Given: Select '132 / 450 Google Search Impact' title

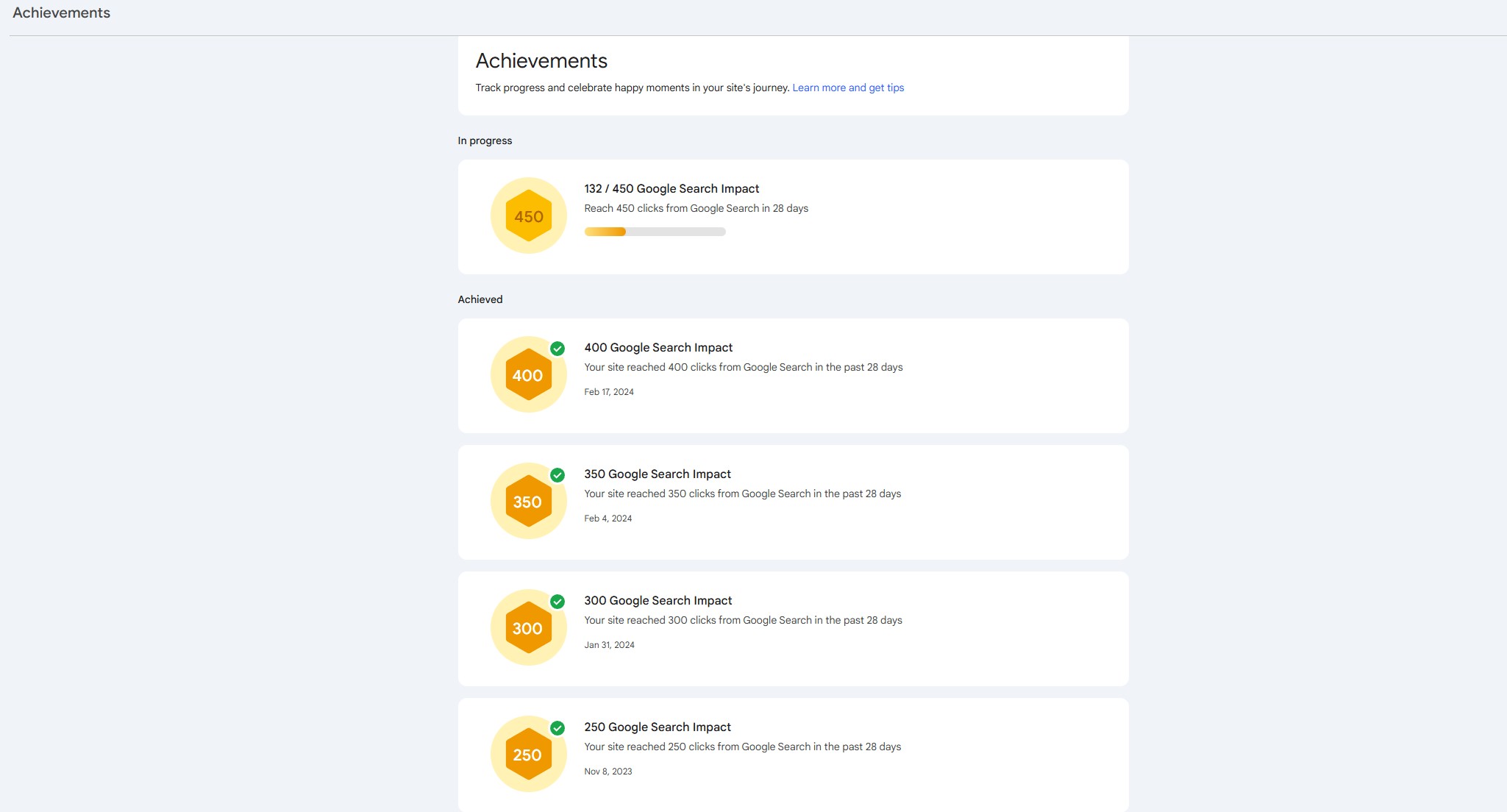Looking at the screenshot, I should 671,189.
